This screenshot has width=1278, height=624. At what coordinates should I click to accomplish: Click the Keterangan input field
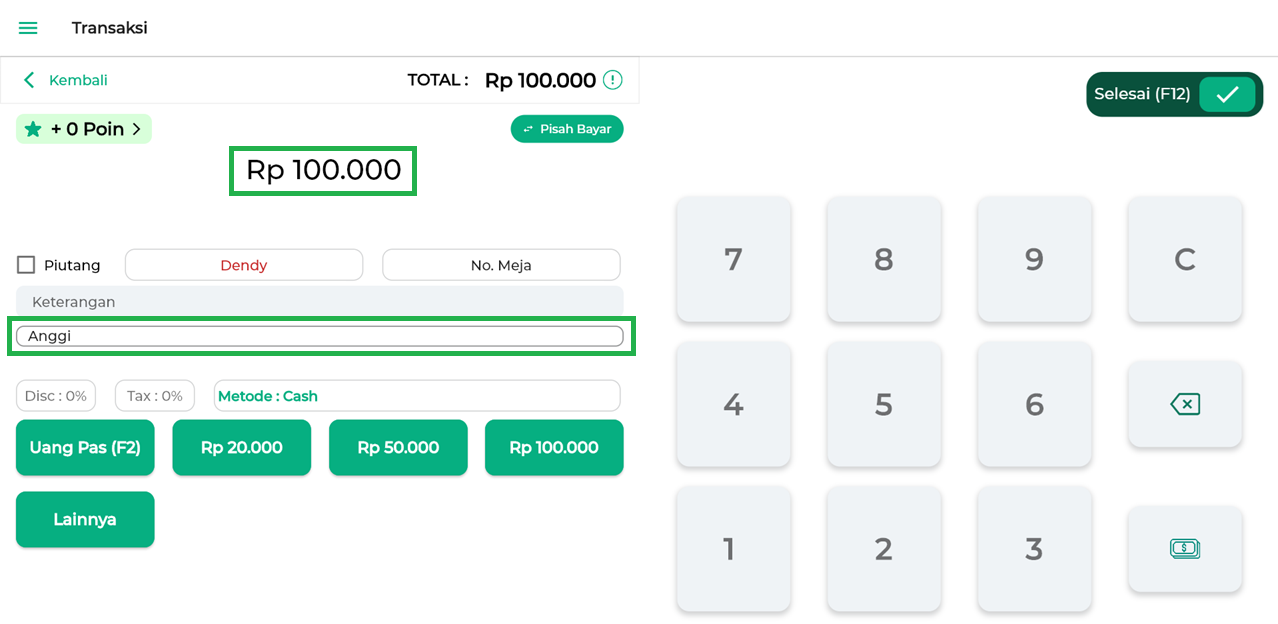[319, 302]
